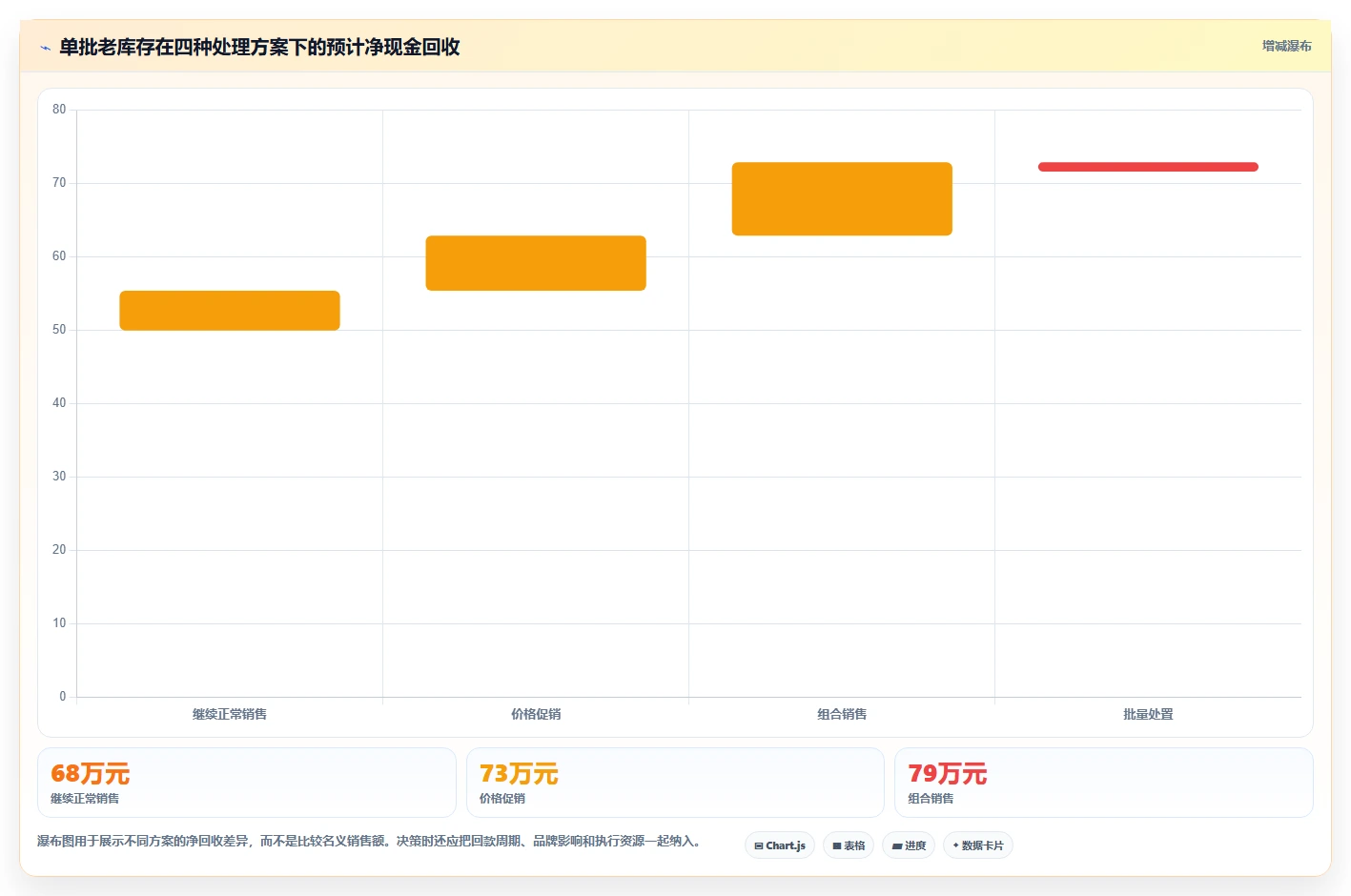Image resolution: width=1351 pixels, height=896 pixels.
Task: Click the 组合销售 x-axis label
Action: (842, 714)
